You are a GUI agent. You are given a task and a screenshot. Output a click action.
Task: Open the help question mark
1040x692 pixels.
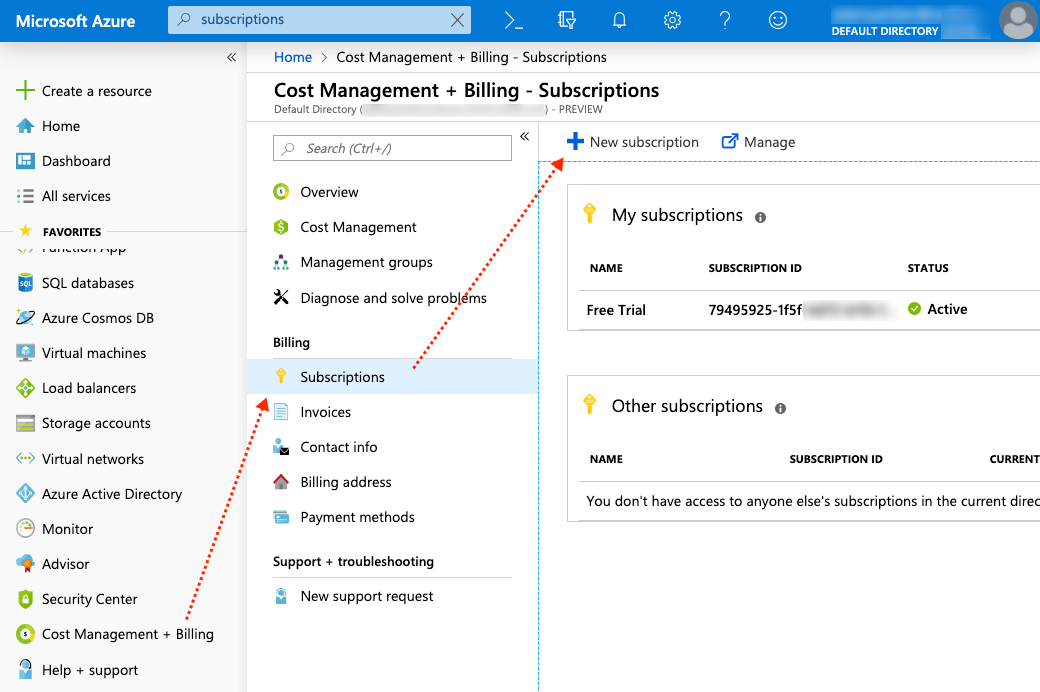pos(725,21)
